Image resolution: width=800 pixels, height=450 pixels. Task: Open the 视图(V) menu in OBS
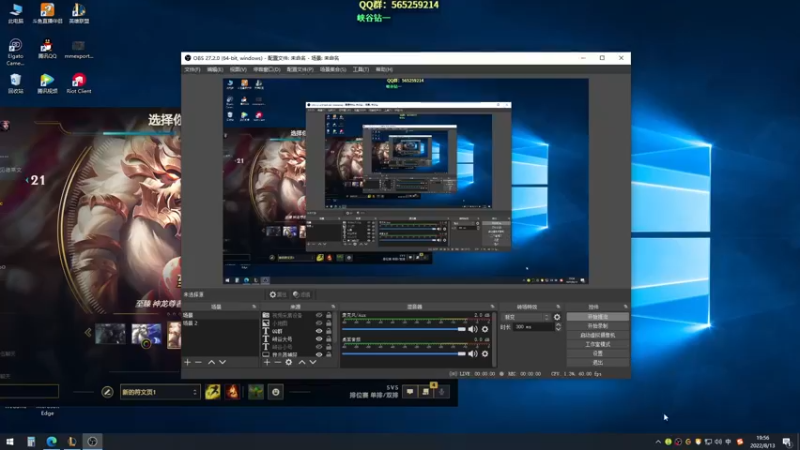238,69
